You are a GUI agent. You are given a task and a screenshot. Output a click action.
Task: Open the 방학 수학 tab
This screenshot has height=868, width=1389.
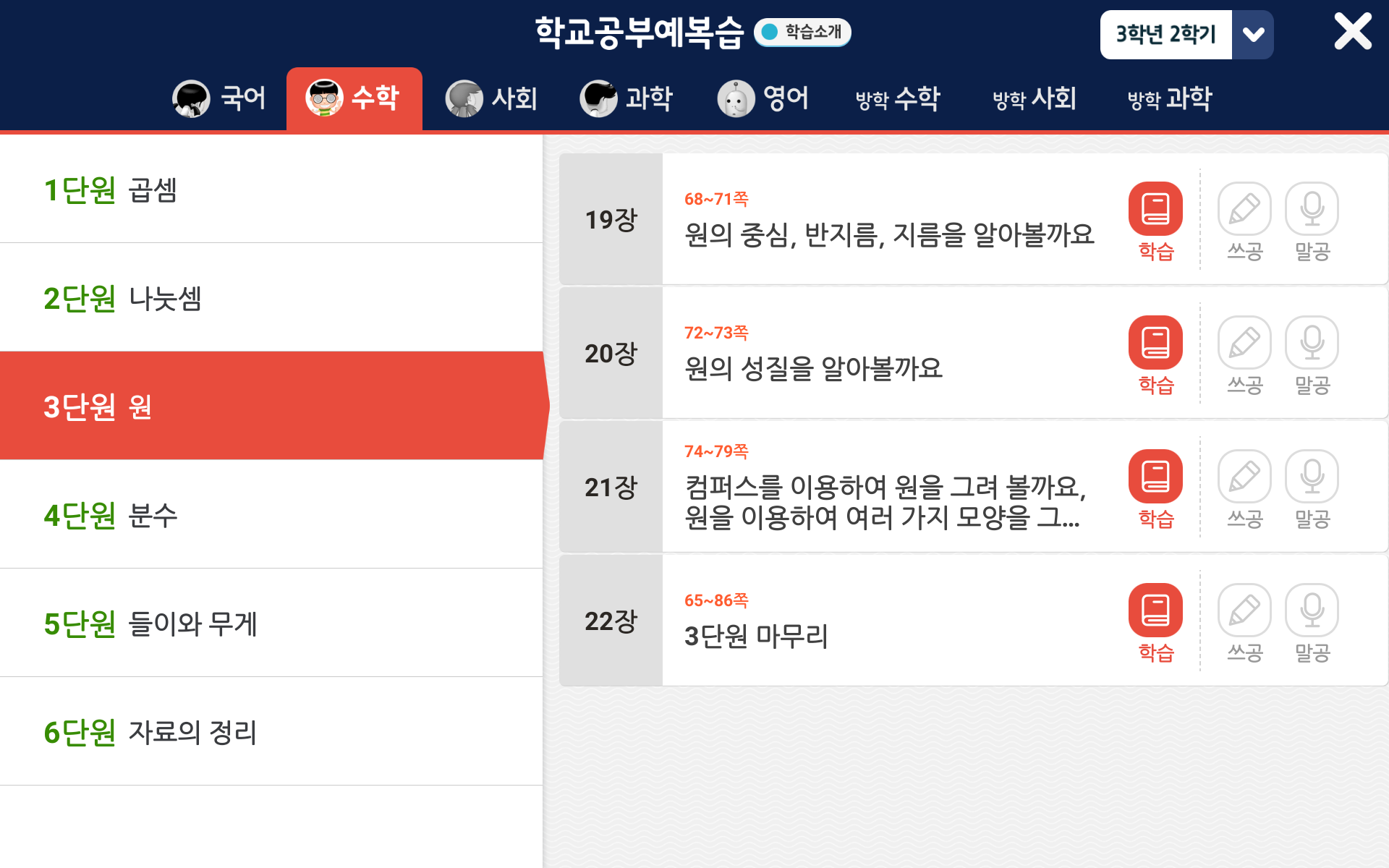pos(898,98)
